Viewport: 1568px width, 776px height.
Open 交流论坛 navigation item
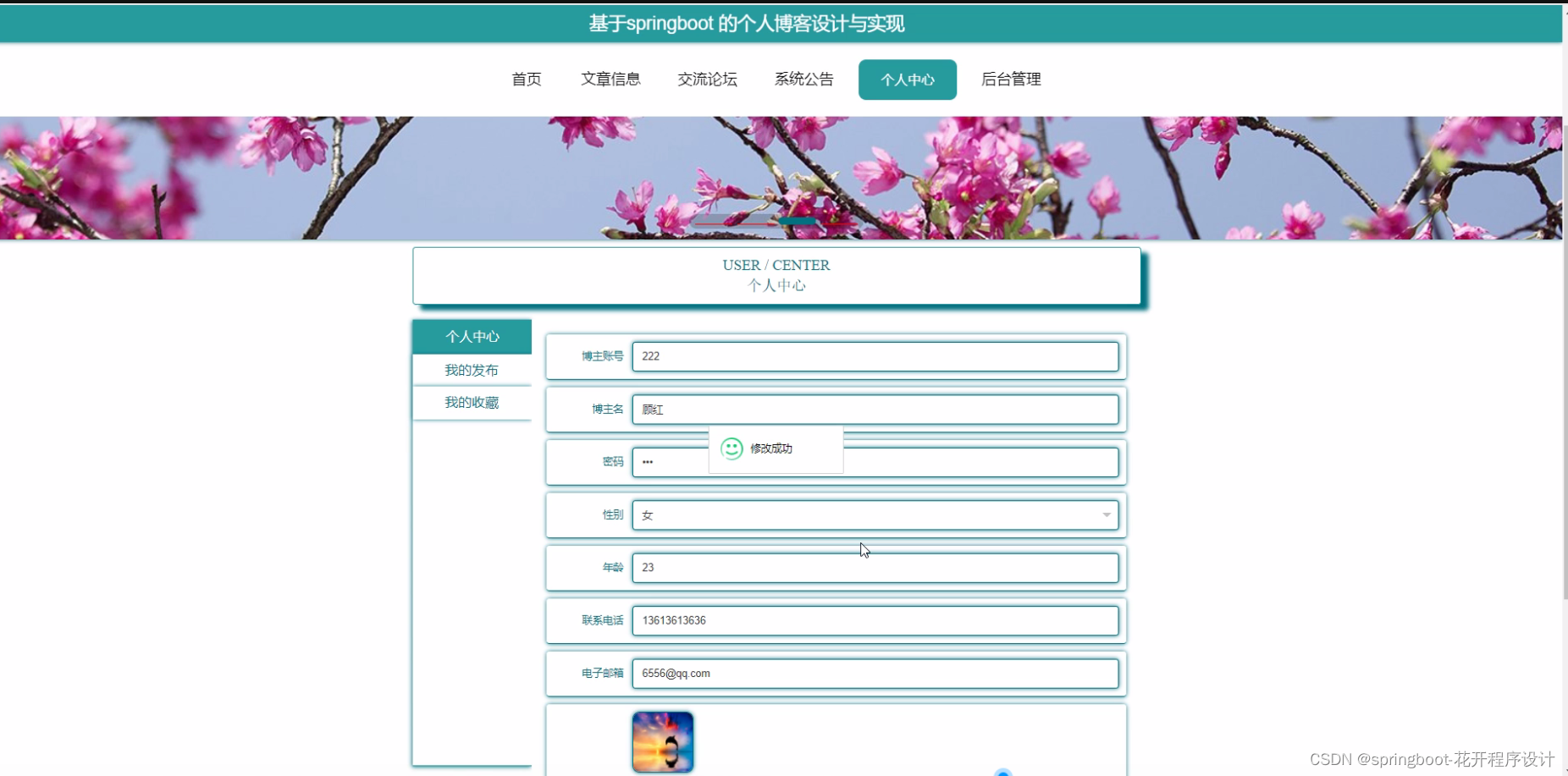pyautogui.click(x=708, y=79)
